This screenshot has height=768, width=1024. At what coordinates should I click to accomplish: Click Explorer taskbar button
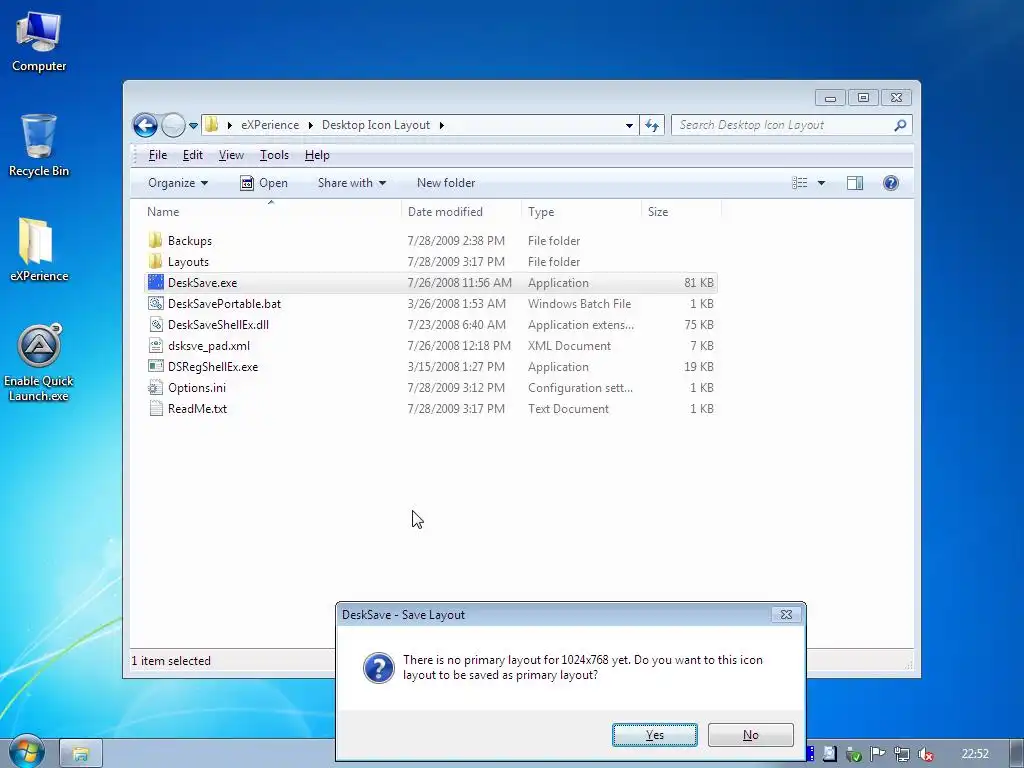click(80, 754)
